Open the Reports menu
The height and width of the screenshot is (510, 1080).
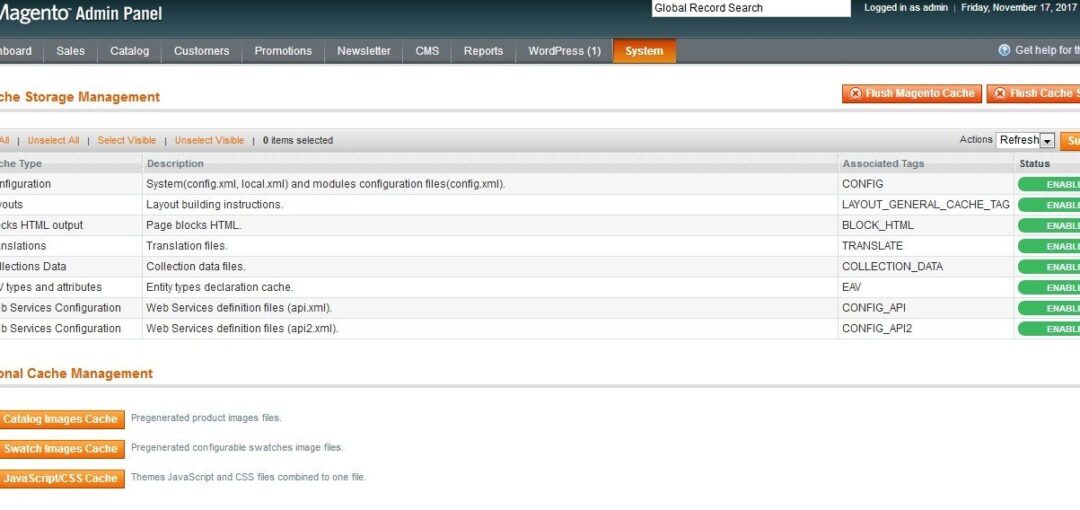[484, 51]
